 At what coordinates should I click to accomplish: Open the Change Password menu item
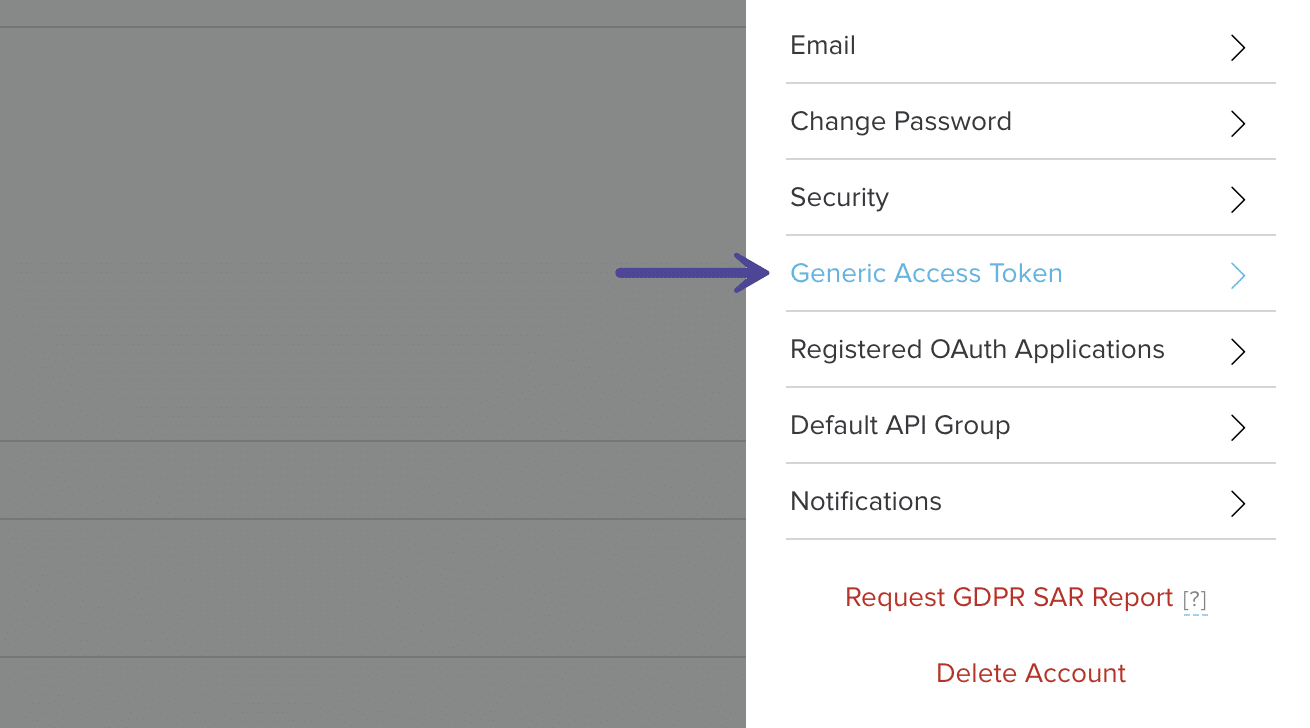(900, 121)
